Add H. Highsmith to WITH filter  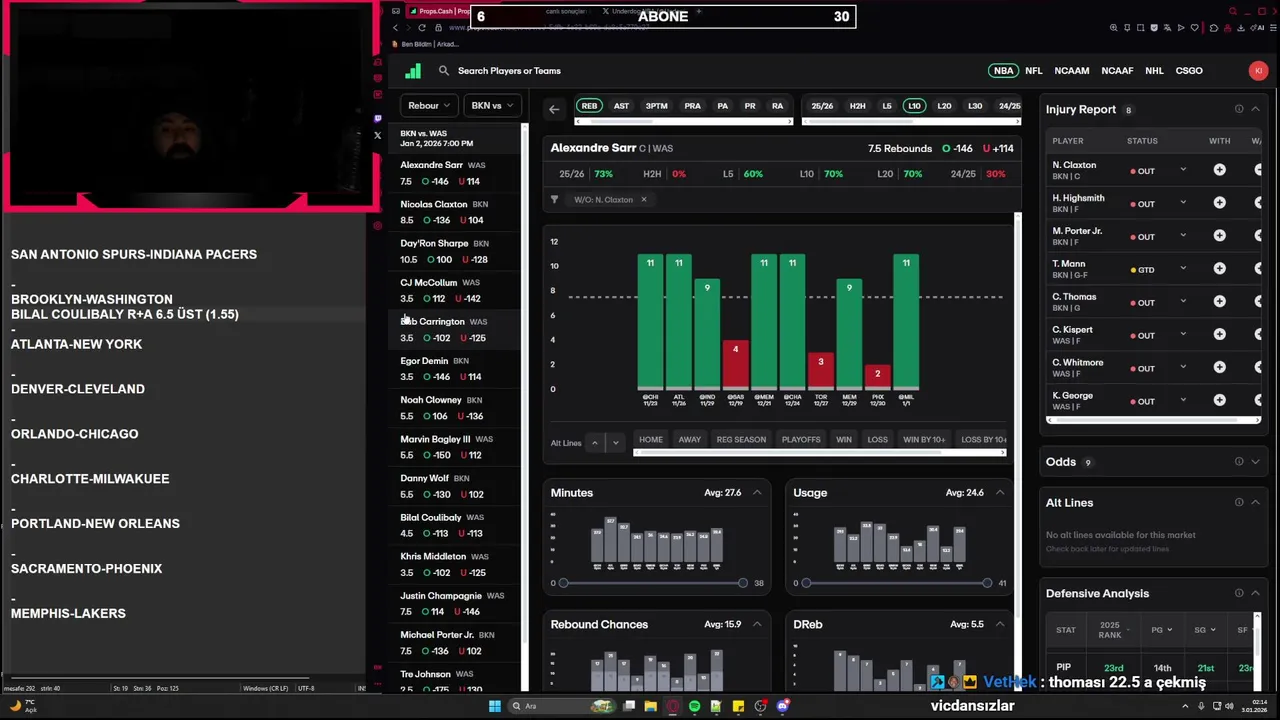click(1219, 203)
